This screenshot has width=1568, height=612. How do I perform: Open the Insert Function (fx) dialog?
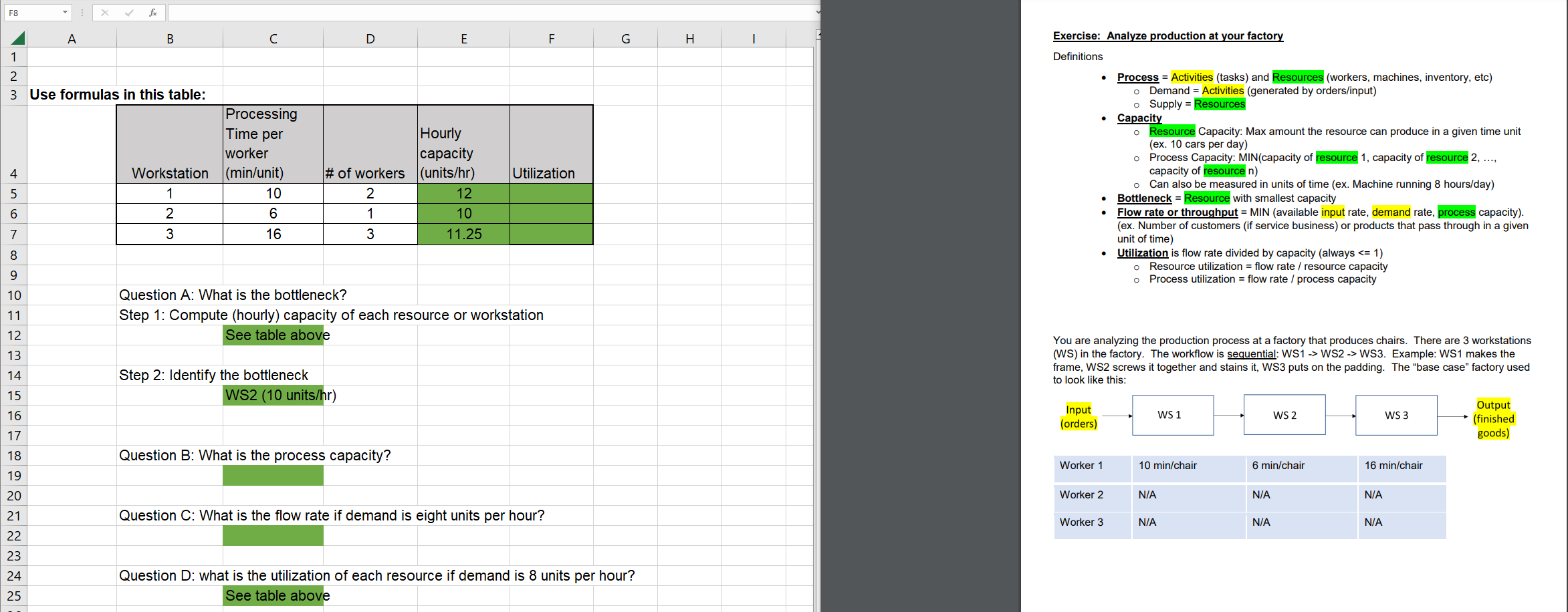click(x=153, y=13)
